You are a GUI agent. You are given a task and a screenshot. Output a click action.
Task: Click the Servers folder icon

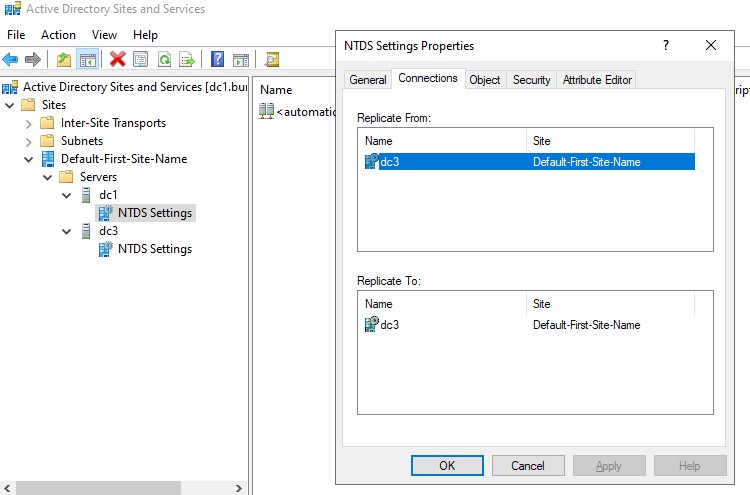[66, 177]
